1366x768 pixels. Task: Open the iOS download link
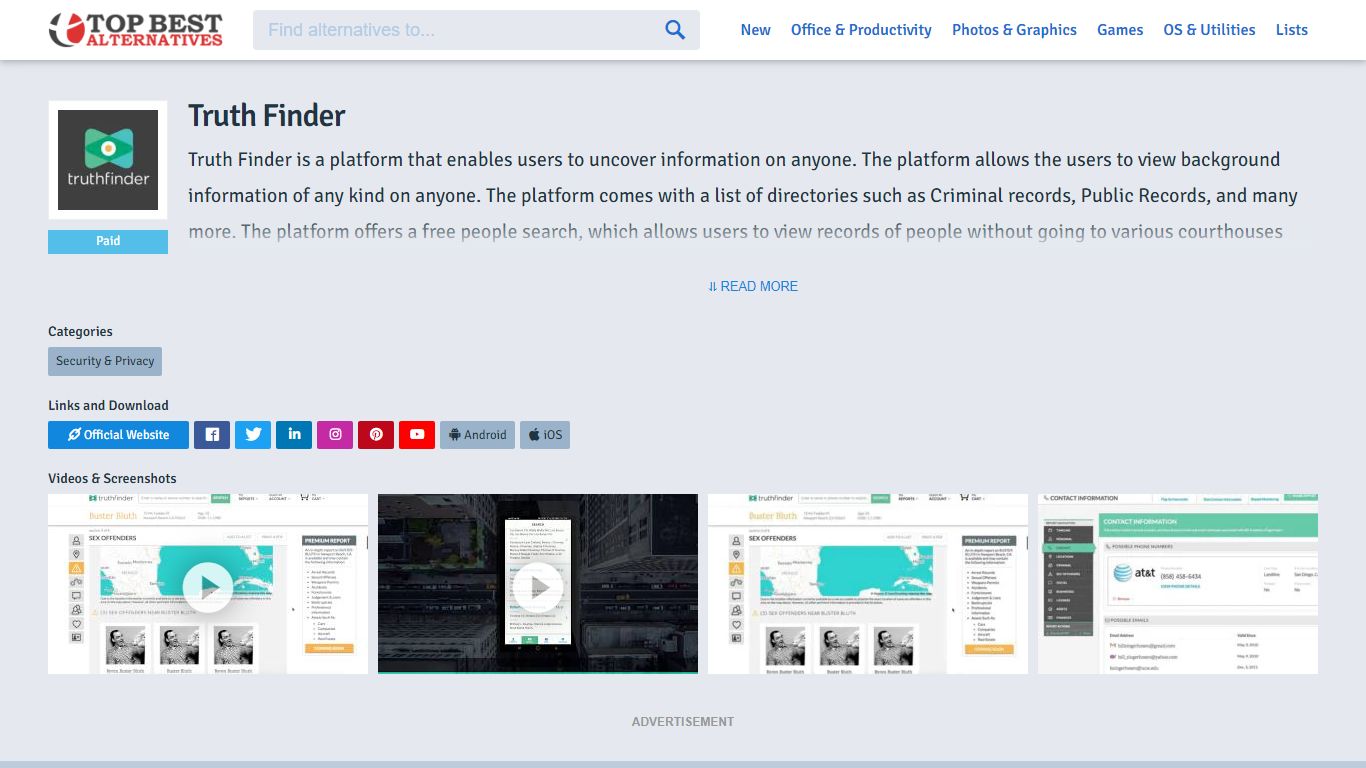(x=545, y=435)
